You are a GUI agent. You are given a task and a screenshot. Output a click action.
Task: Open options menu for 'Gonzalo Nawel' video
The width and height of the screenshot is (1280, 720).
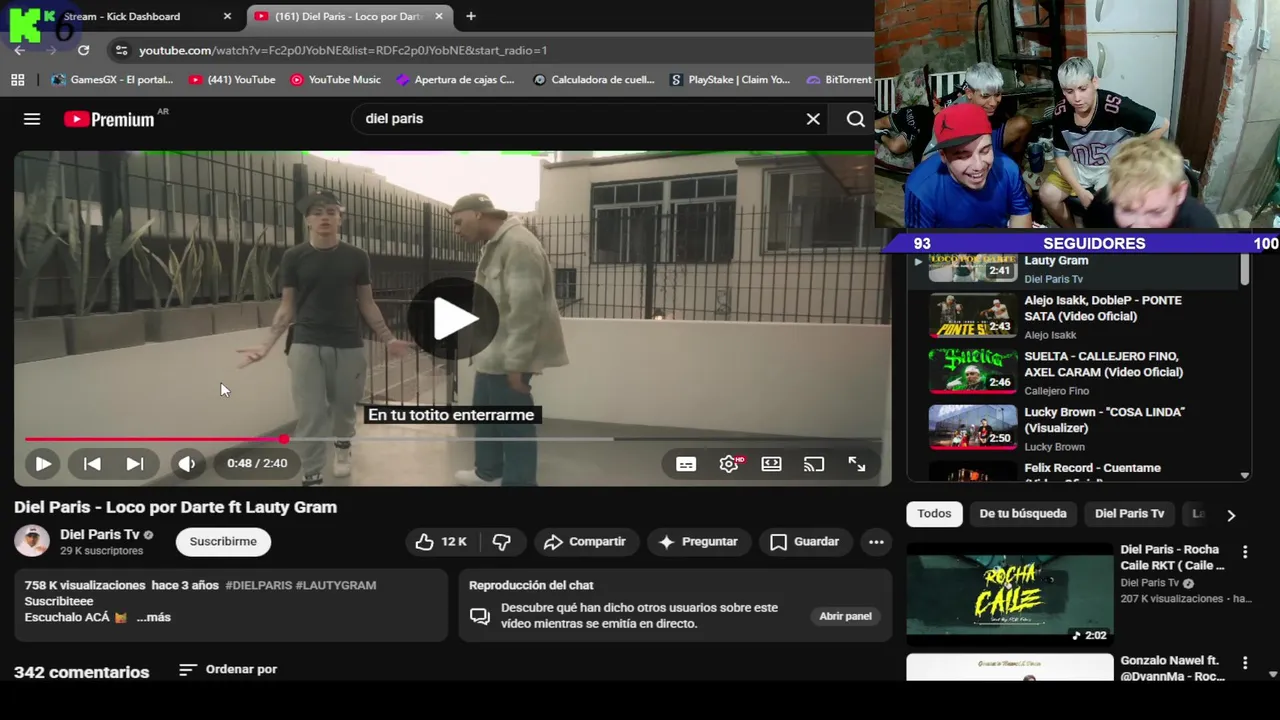coord(1245,663)
